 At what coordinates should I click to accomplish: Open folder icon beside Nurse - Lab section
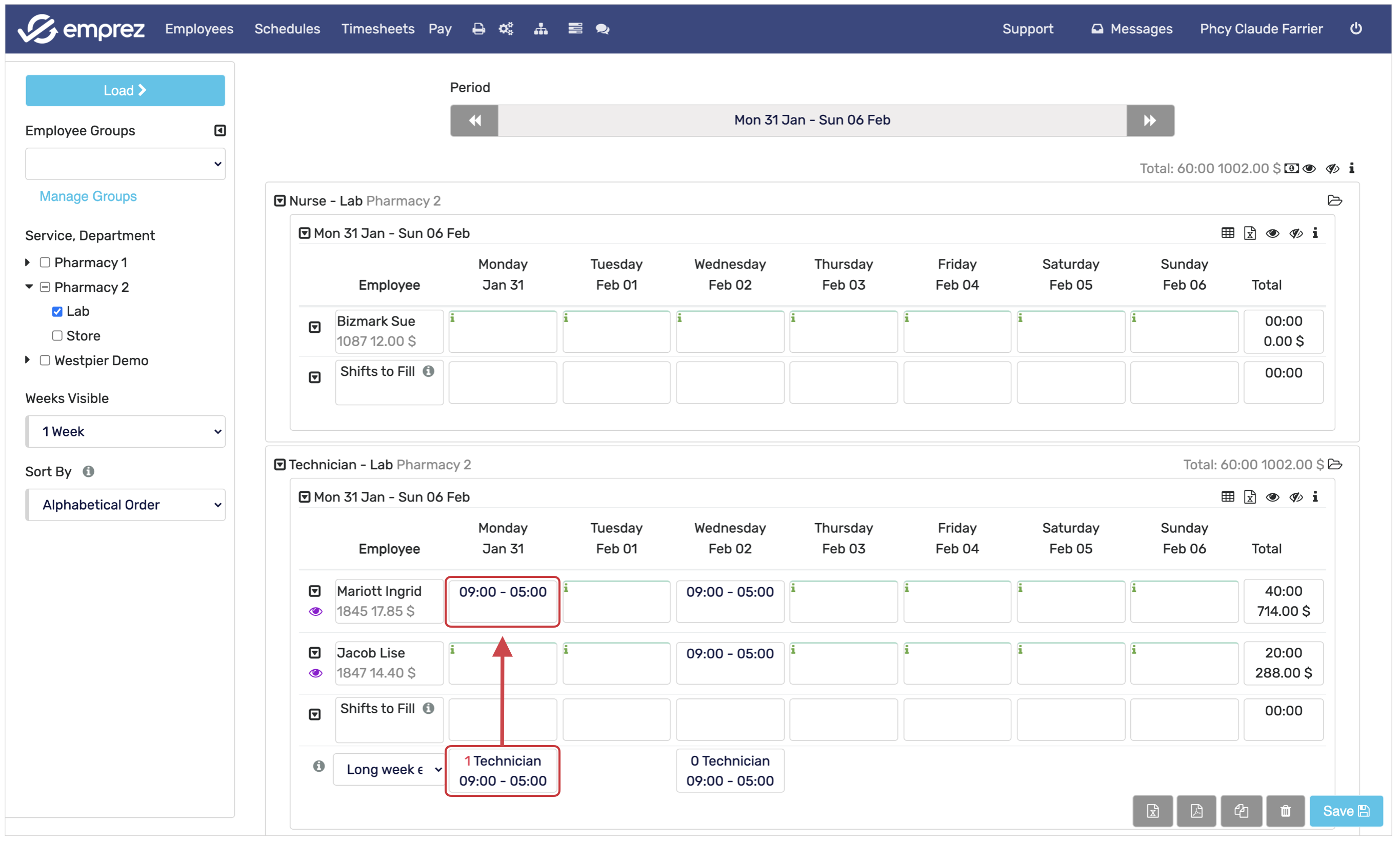[1334, 201]
